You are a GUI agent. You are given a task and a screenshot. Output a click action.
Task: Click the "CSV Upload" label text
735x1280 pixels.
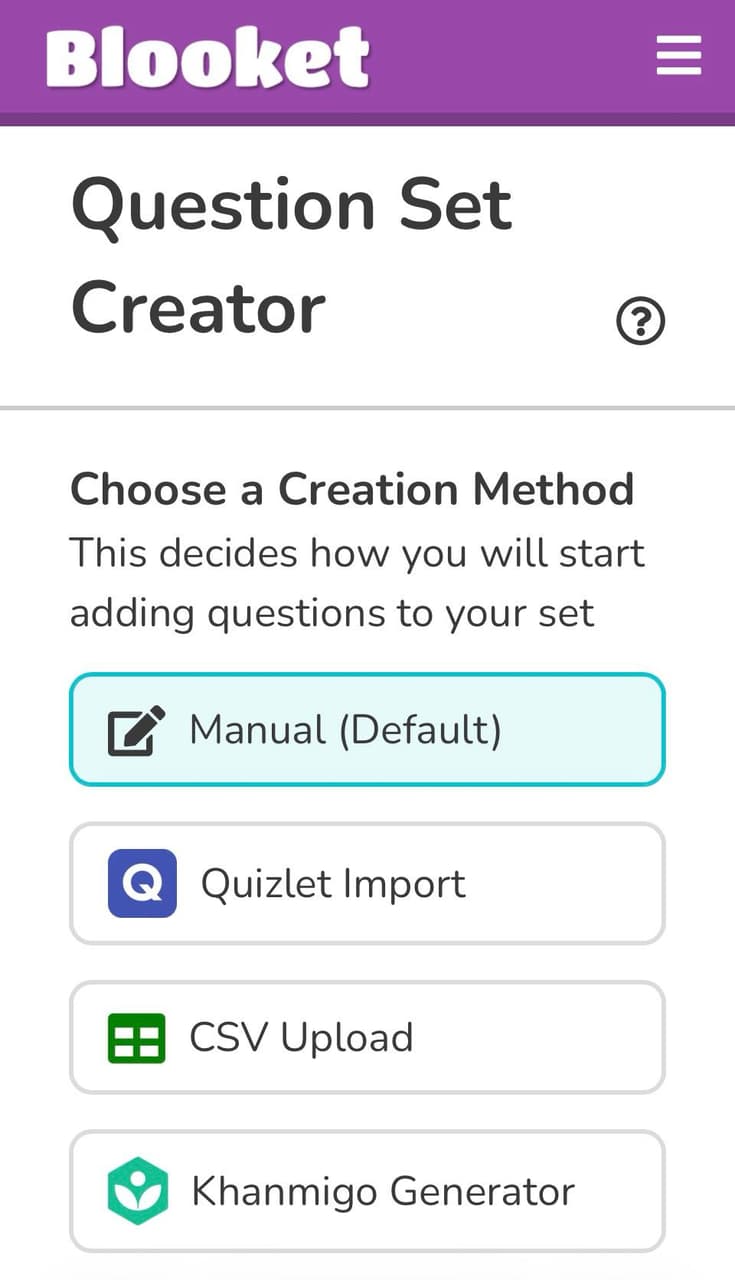[301, 1038]
